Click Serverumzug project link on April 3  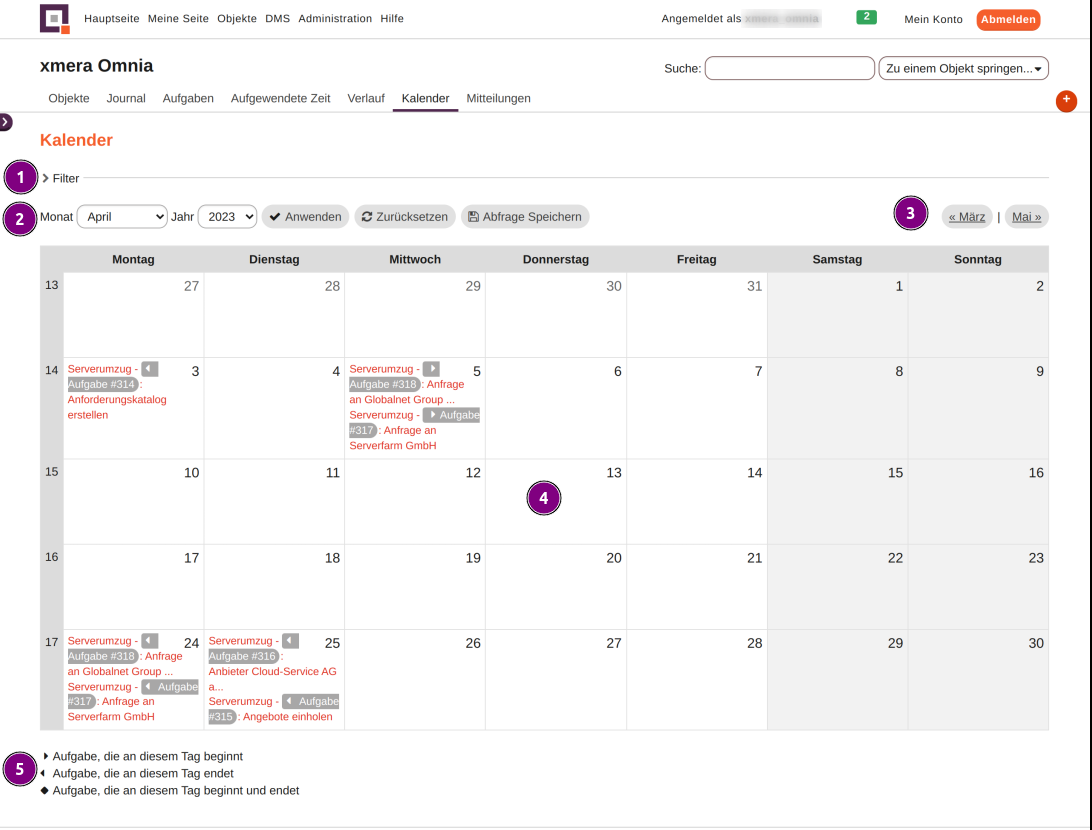99,369
